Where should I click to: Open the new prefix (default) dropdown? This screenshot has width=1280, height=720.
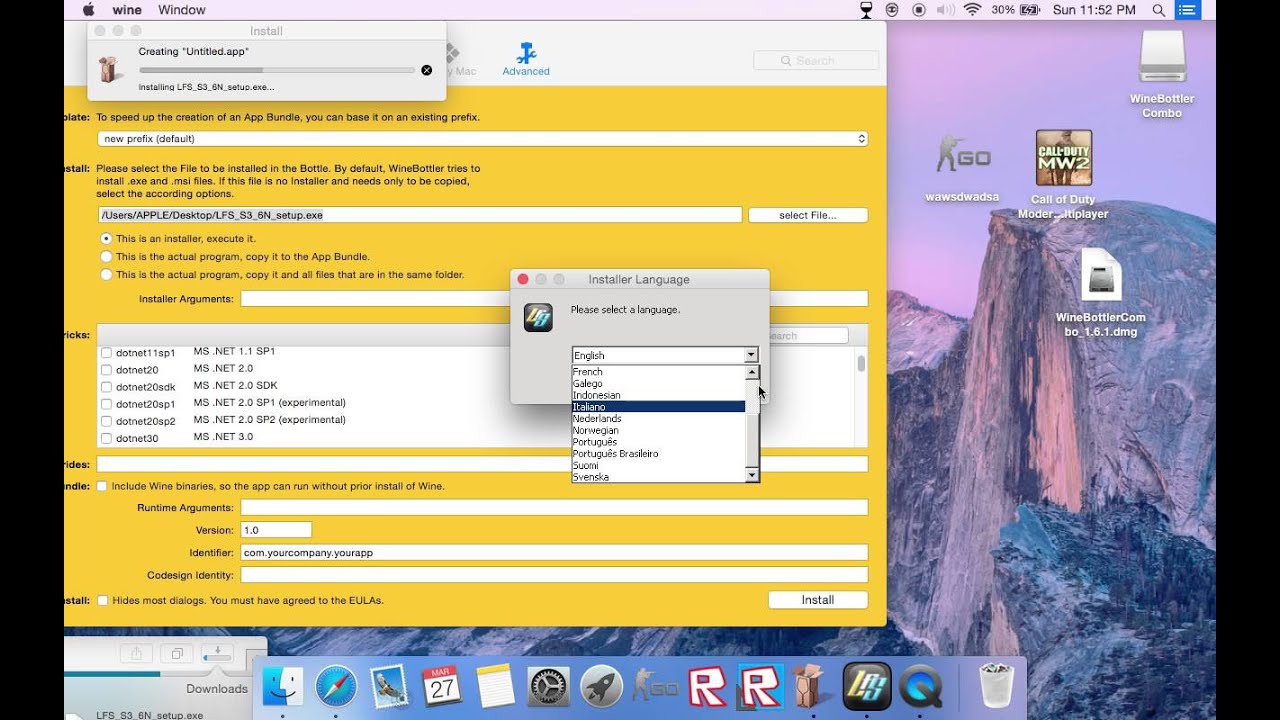coord(483,139)
